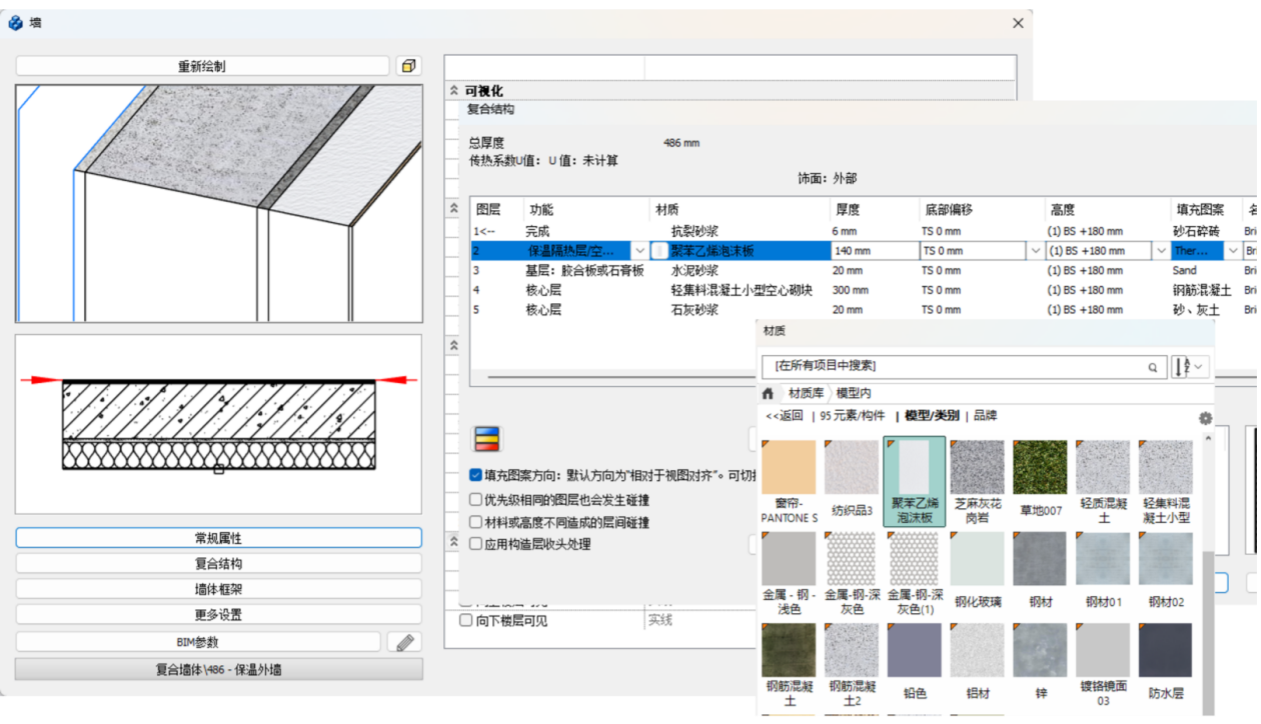This screenshot has height=724, width=1261.
Task: Click the 3D wall preview image
Action: (x=219, y=203)
